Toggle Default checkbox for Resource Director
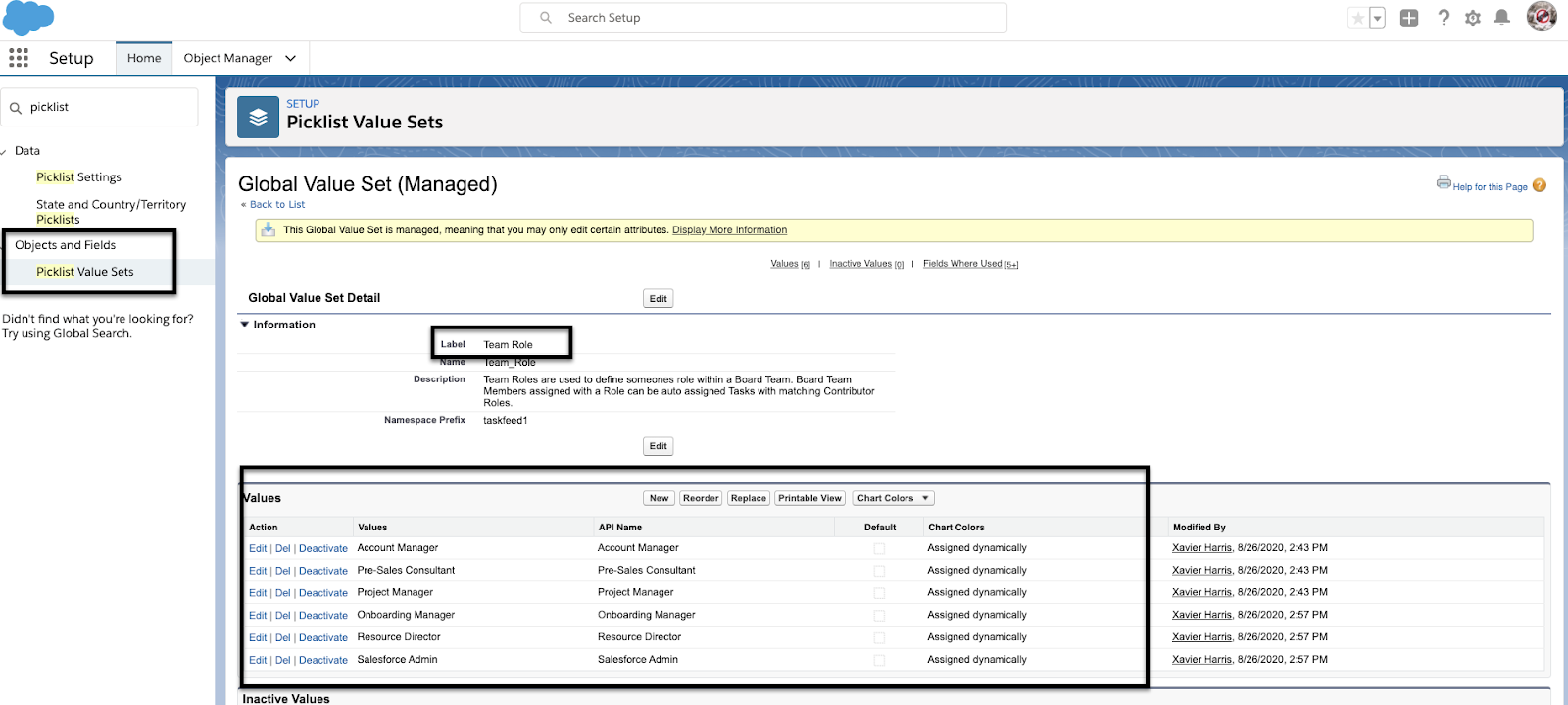Screen dimensions: 1568x705 (879, 638)
